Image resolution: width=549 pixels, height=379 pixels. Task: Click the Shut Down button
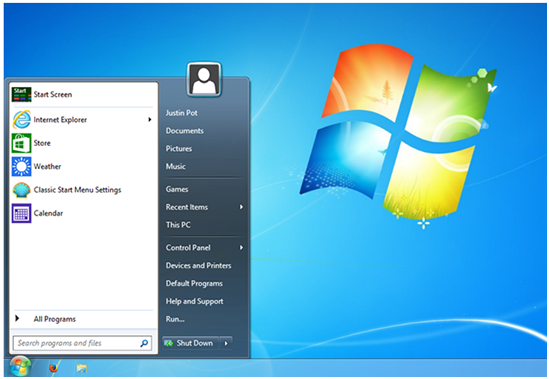coord(191,343)
